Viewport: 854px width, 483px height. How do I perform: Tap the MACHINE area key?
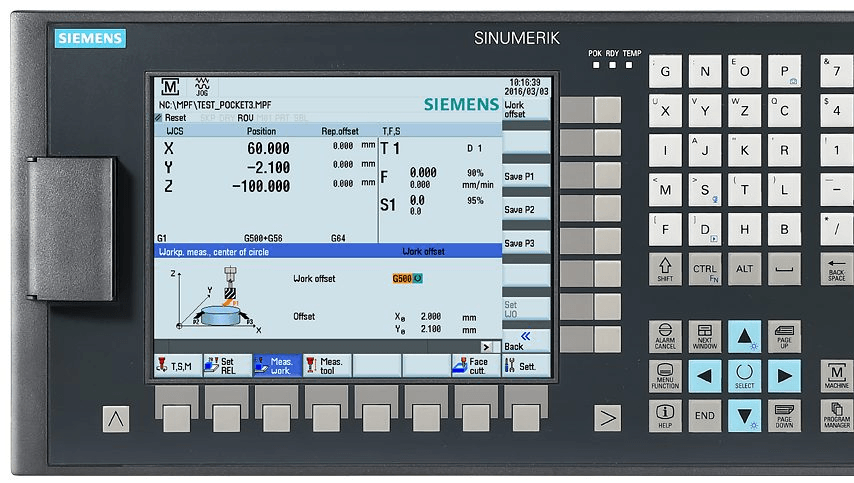pos(837,376)
